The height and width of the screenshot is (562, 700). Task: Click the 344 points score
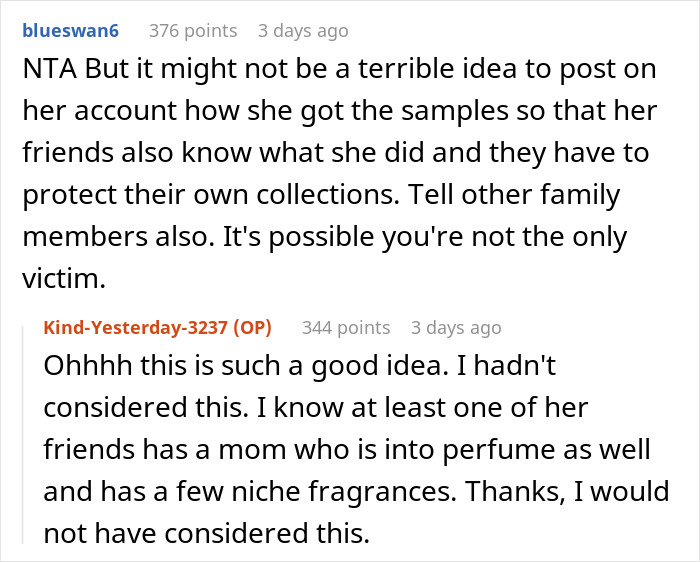point(346,327)
